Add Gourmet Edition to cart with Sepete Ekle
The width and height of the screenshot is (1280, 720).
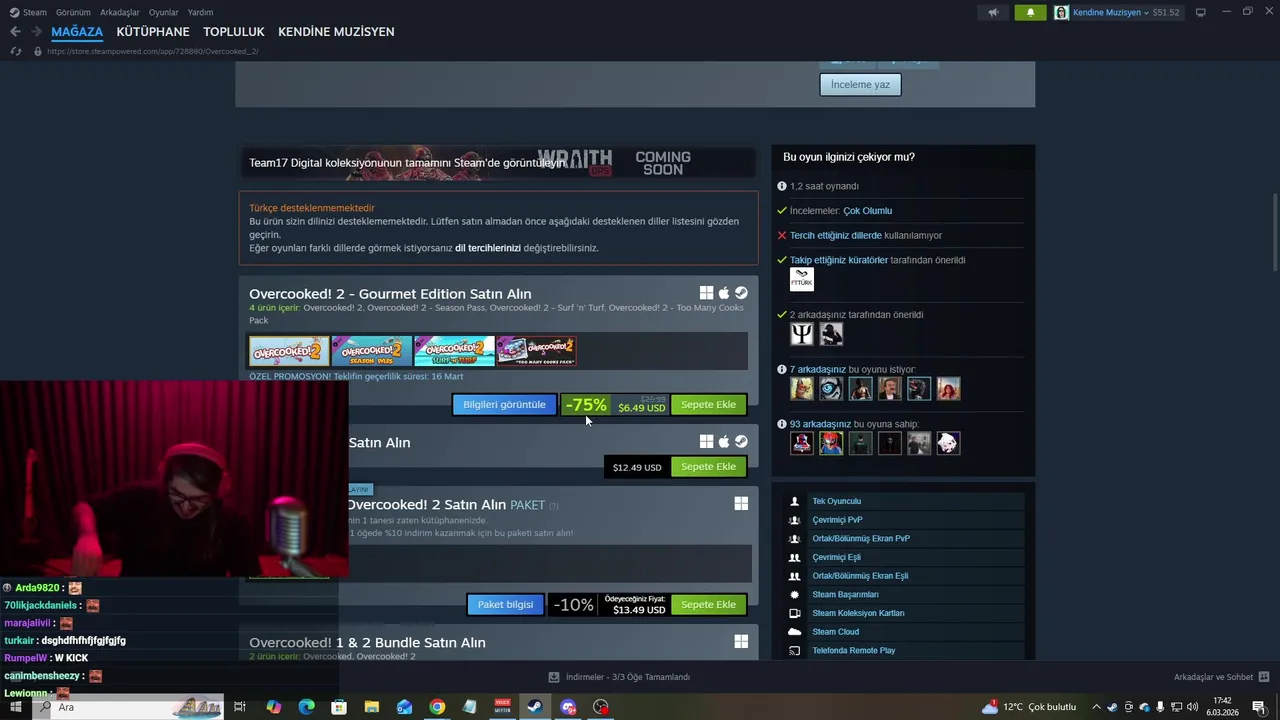(708, 405)
